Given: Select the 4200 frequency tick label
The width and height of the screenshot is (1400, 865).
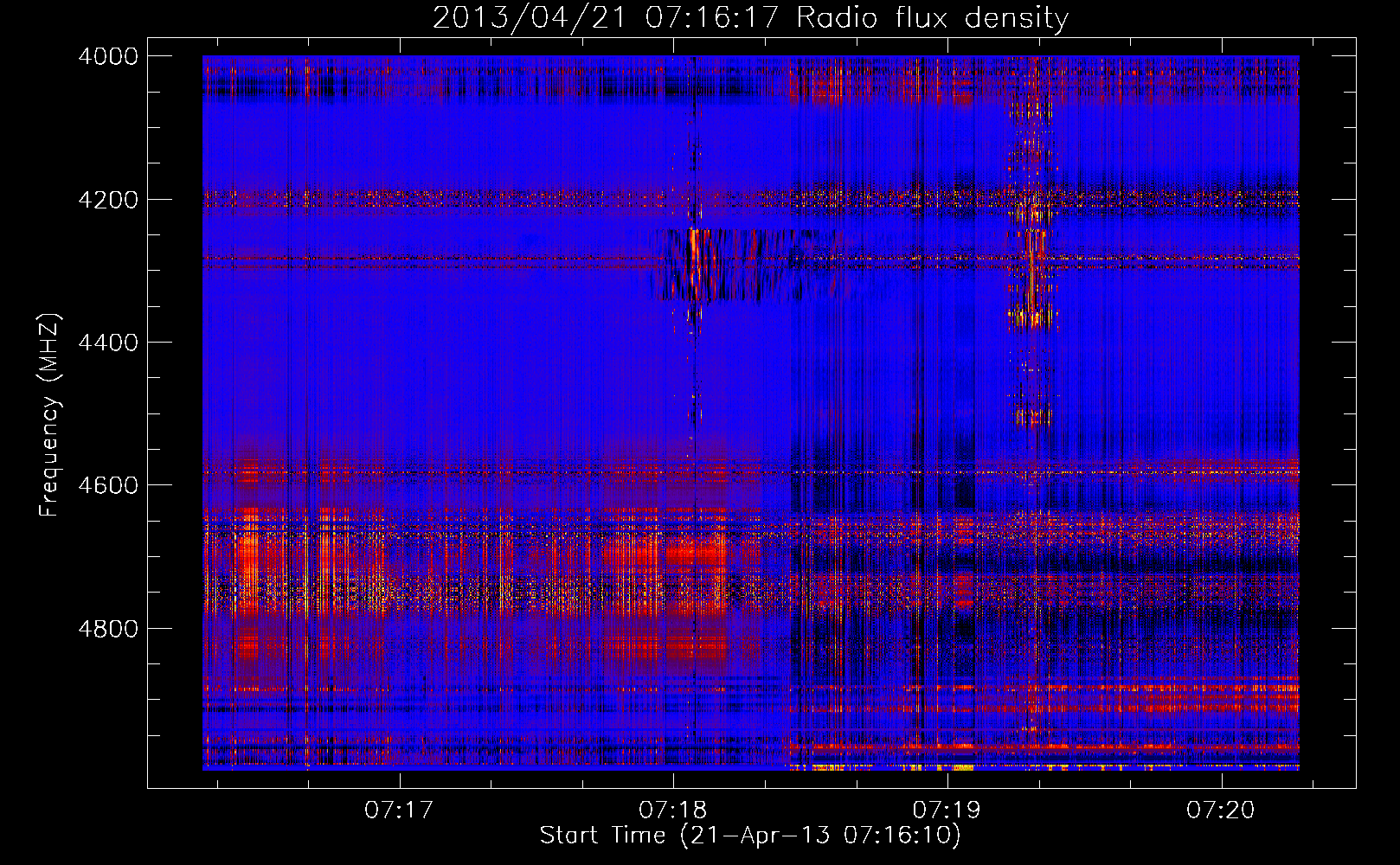Looking at the screenshot, I should [108, 200].
